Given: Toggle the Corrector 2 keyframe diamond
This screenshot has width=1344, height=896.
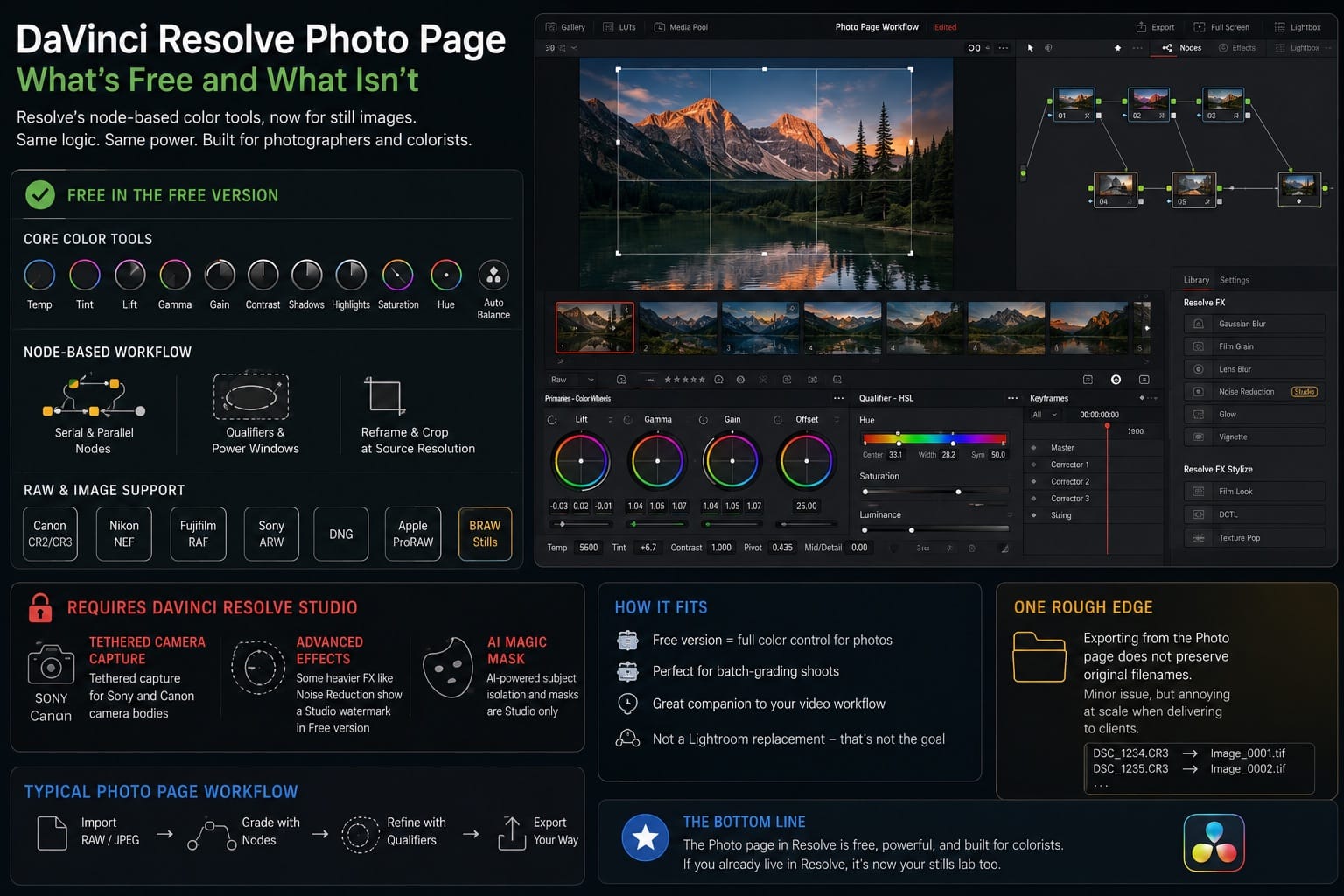Looking at the screenshot, I should click(1033, 481).
